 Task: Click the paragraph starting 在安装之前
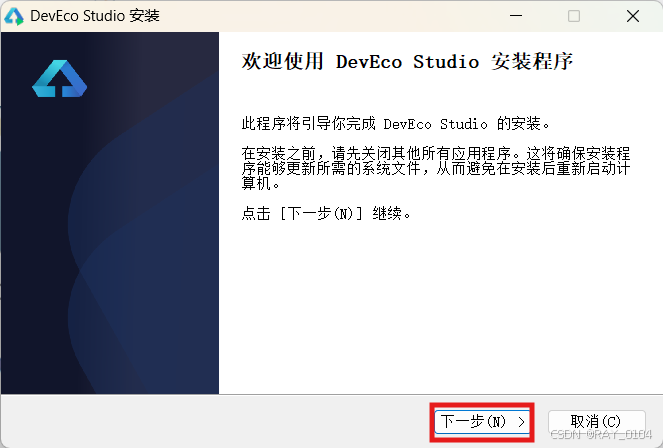(436, 168)
